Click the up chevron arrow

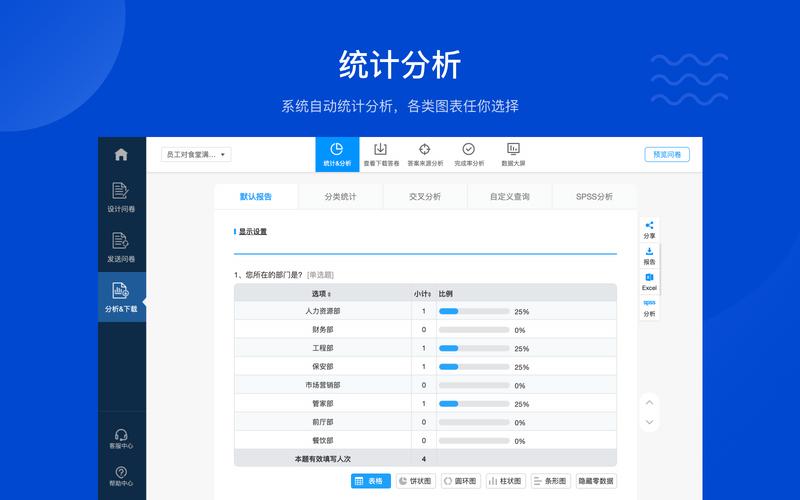(649, 403)
